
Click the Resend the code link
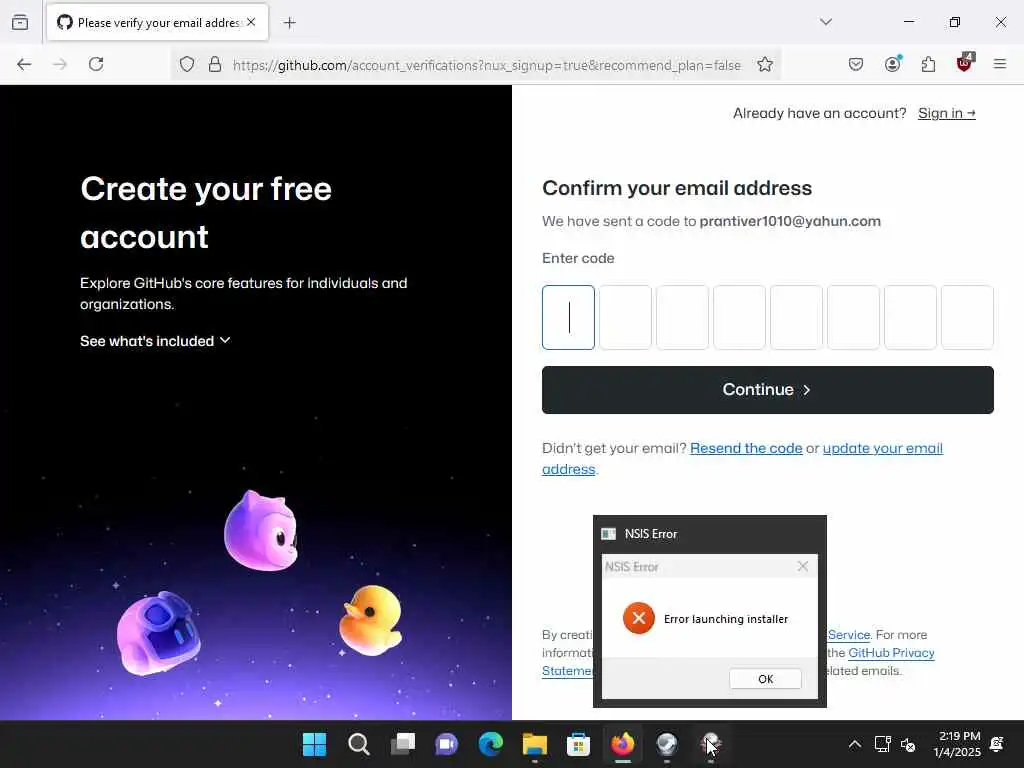pyautogui.click(x=746, y=448)
